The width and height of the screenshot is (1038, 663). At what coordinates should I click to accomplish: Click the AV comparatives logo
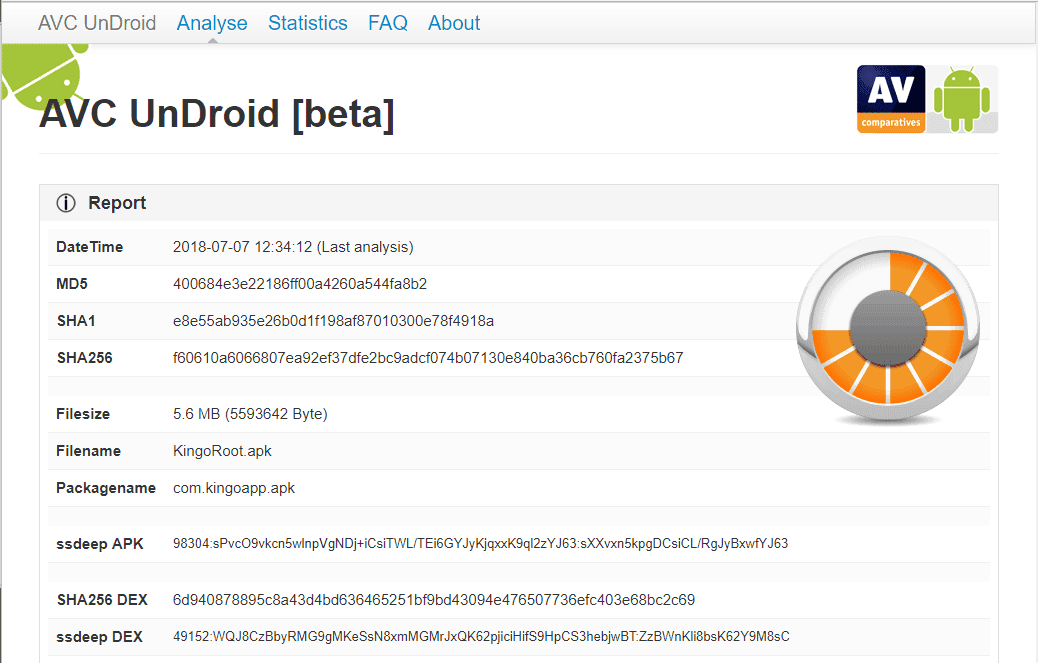(891, 99)
